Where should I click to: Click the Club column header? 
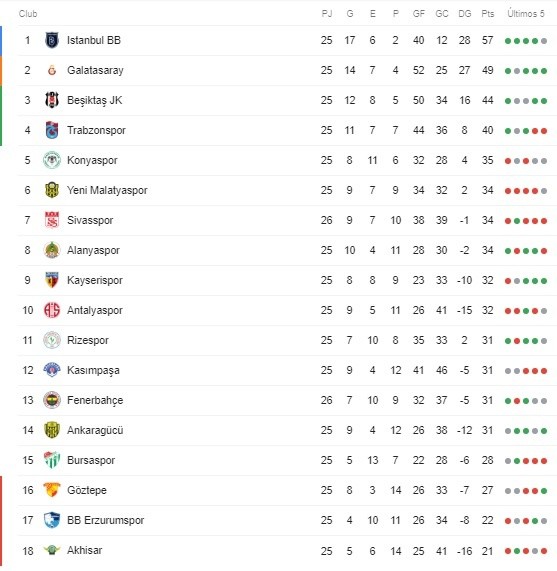pyautogui.click(x=28, y=14)
